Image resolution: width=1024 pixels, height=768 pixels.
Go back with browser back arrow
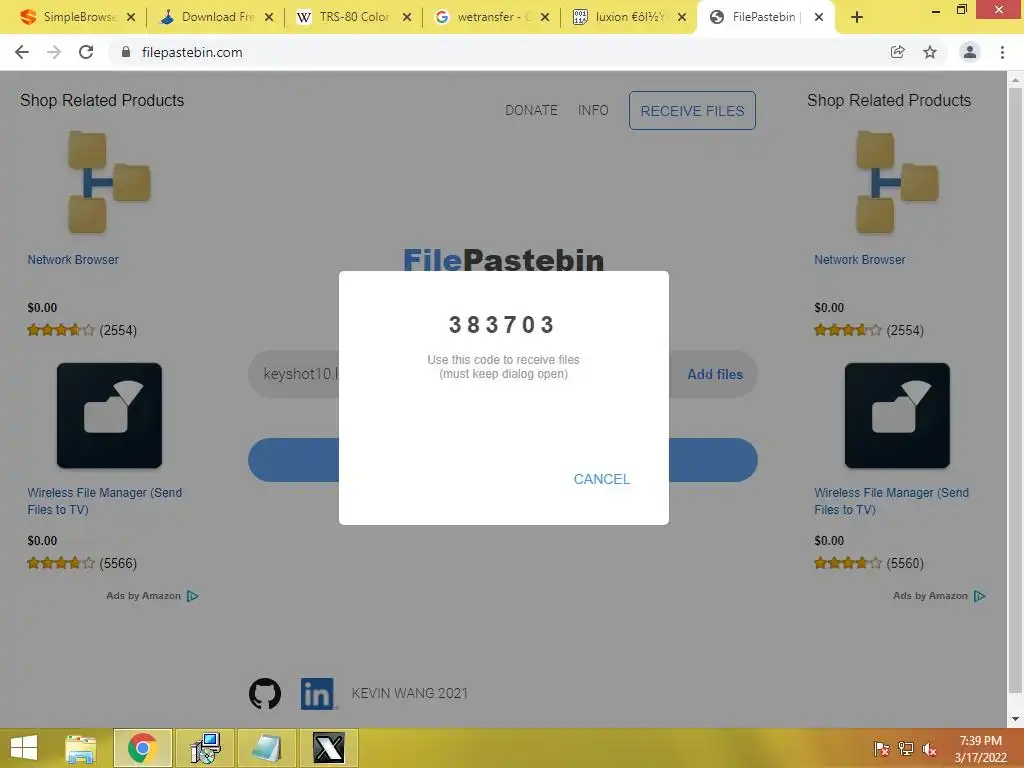pos(22,52)
